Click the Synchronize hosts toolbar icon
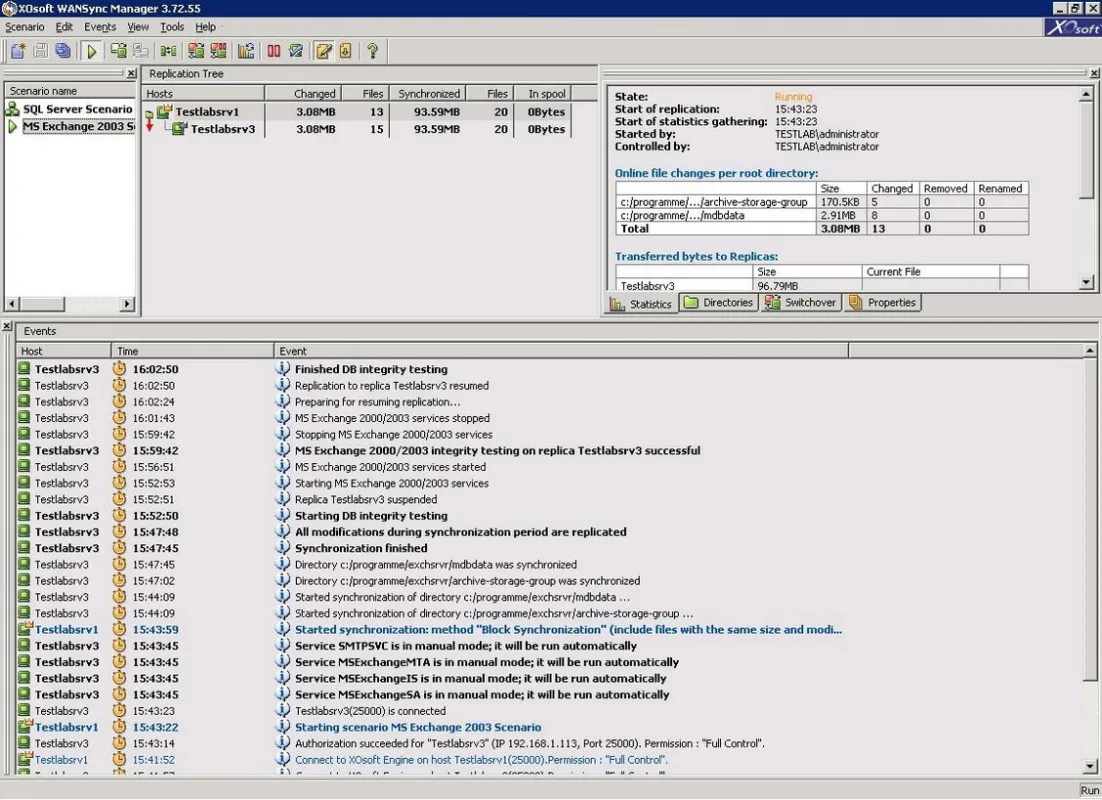 click(119, 51)
